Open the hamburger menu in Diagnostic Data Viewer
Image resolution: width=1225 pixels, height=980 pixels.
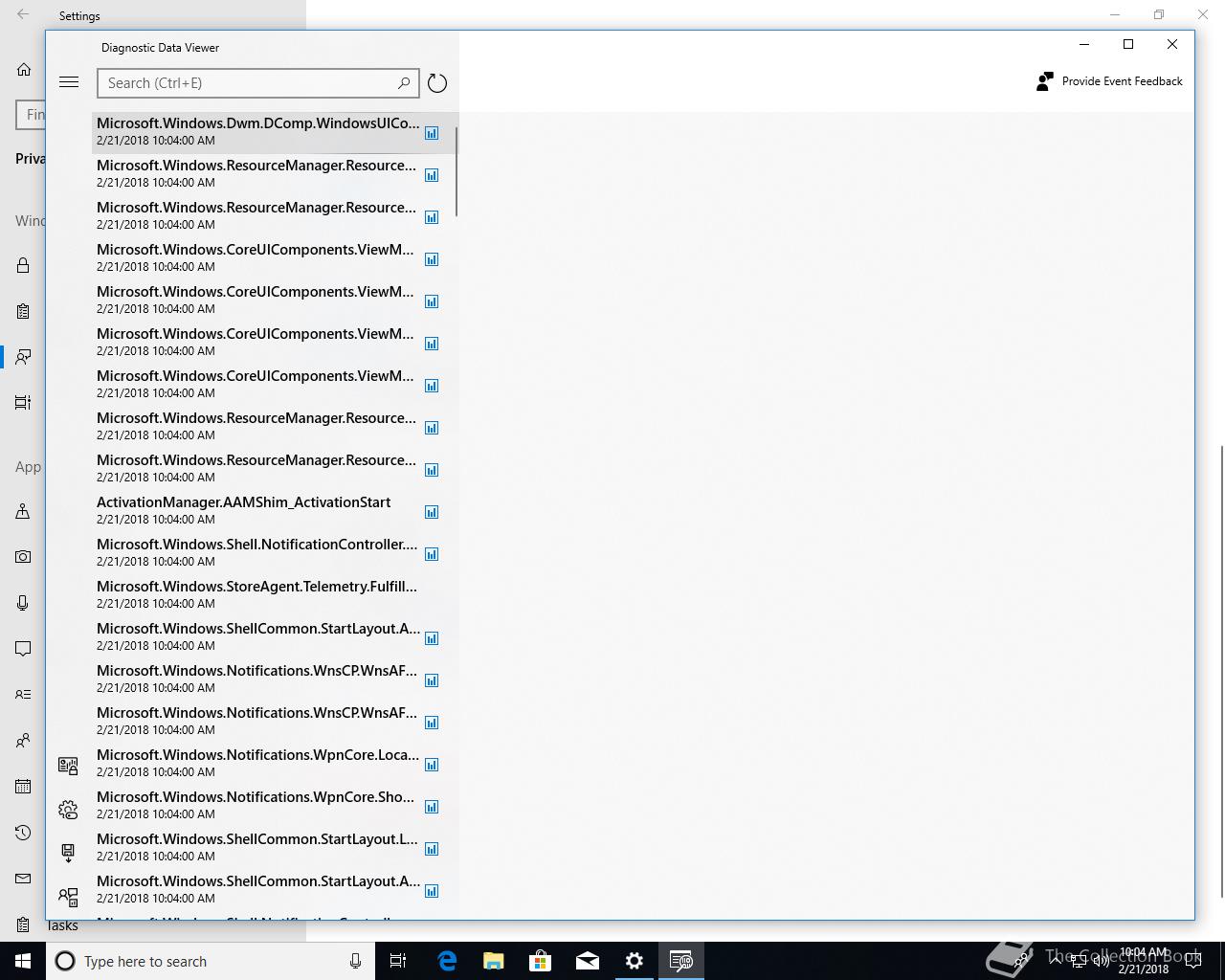pos(69,82)
